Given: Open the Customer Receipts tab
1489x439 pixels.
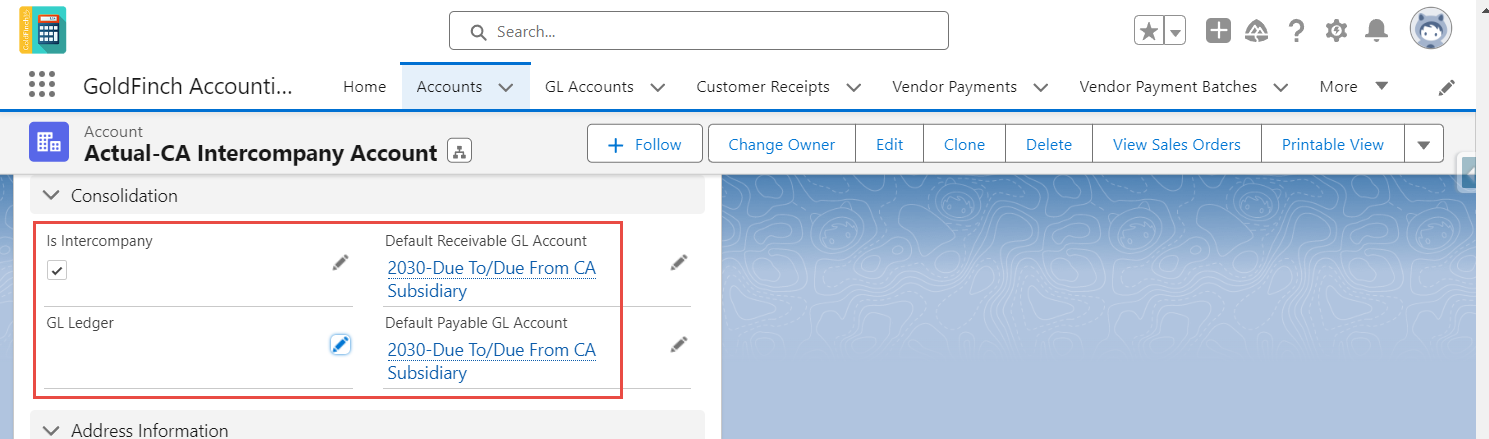Looking at the screenshot, I should [x=763, y=87].
